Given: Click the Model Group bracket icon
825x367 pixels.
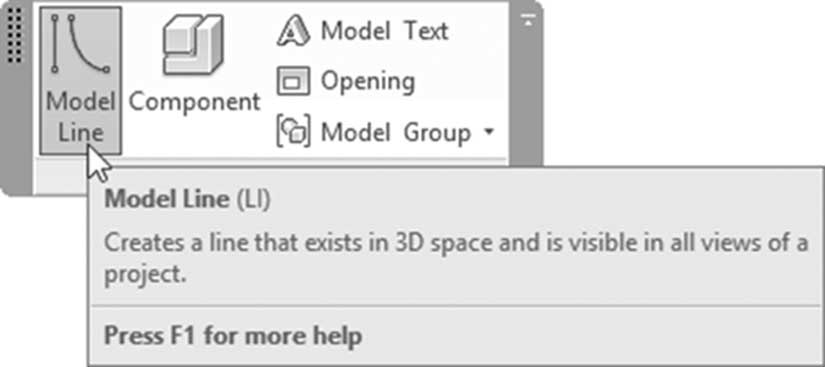Looking at the screenshot, I should tap(293, 131).
